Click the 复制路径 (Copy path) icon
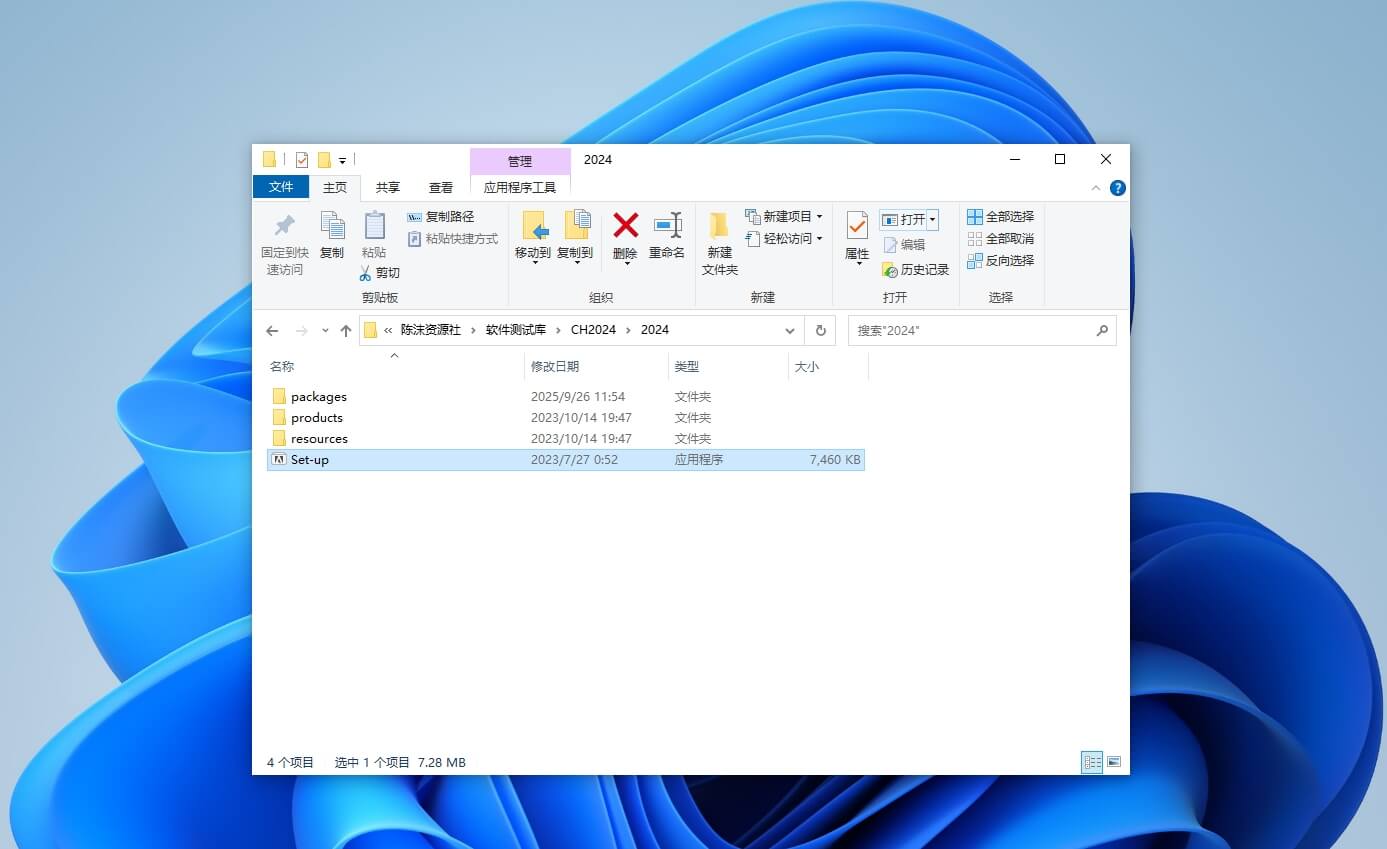The height and width of the screenshot is (849, 1387). click(x=416, y=217)
